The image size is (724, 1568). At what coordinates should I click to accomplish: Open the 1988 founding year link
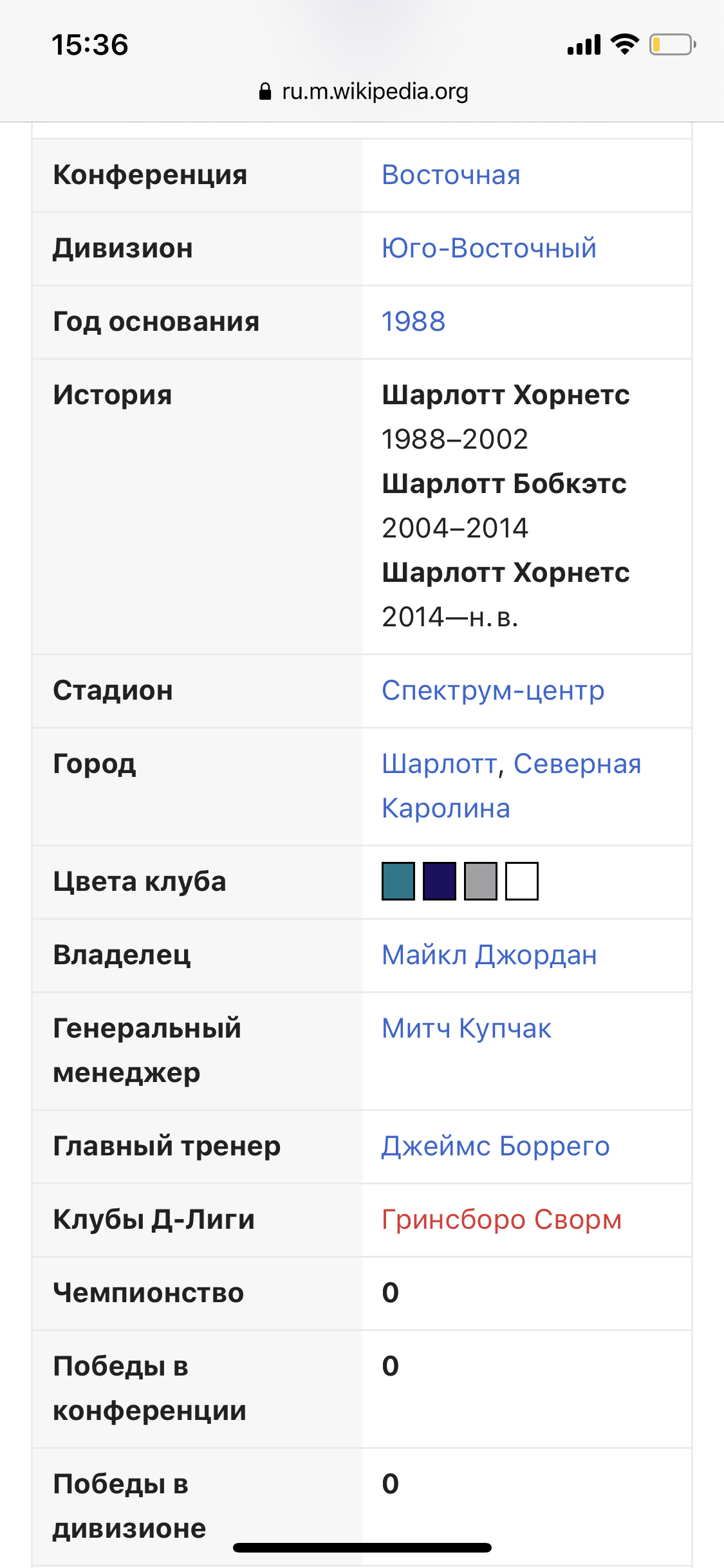(x=413, y=322)
